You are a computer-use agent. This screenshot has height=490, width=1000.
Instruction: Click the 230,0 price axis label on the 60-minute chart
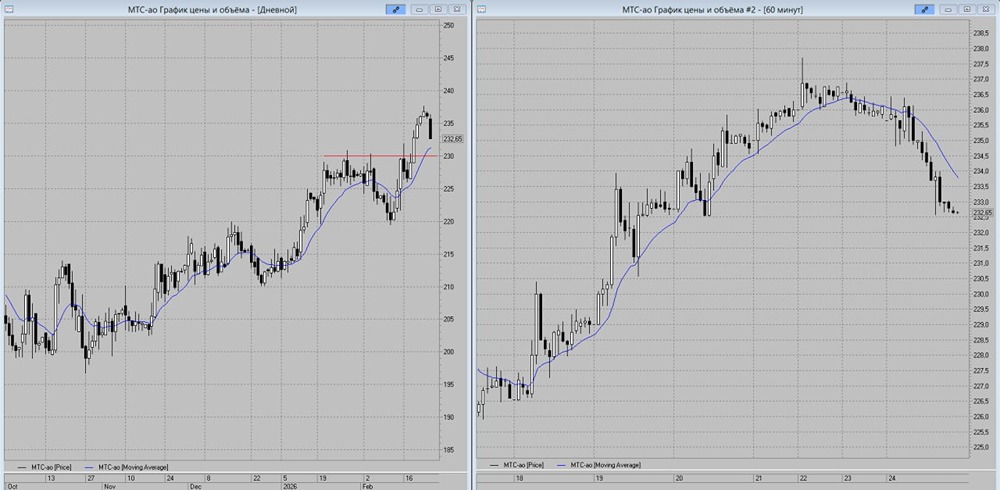pyautogui.click(x=981, y=294)
